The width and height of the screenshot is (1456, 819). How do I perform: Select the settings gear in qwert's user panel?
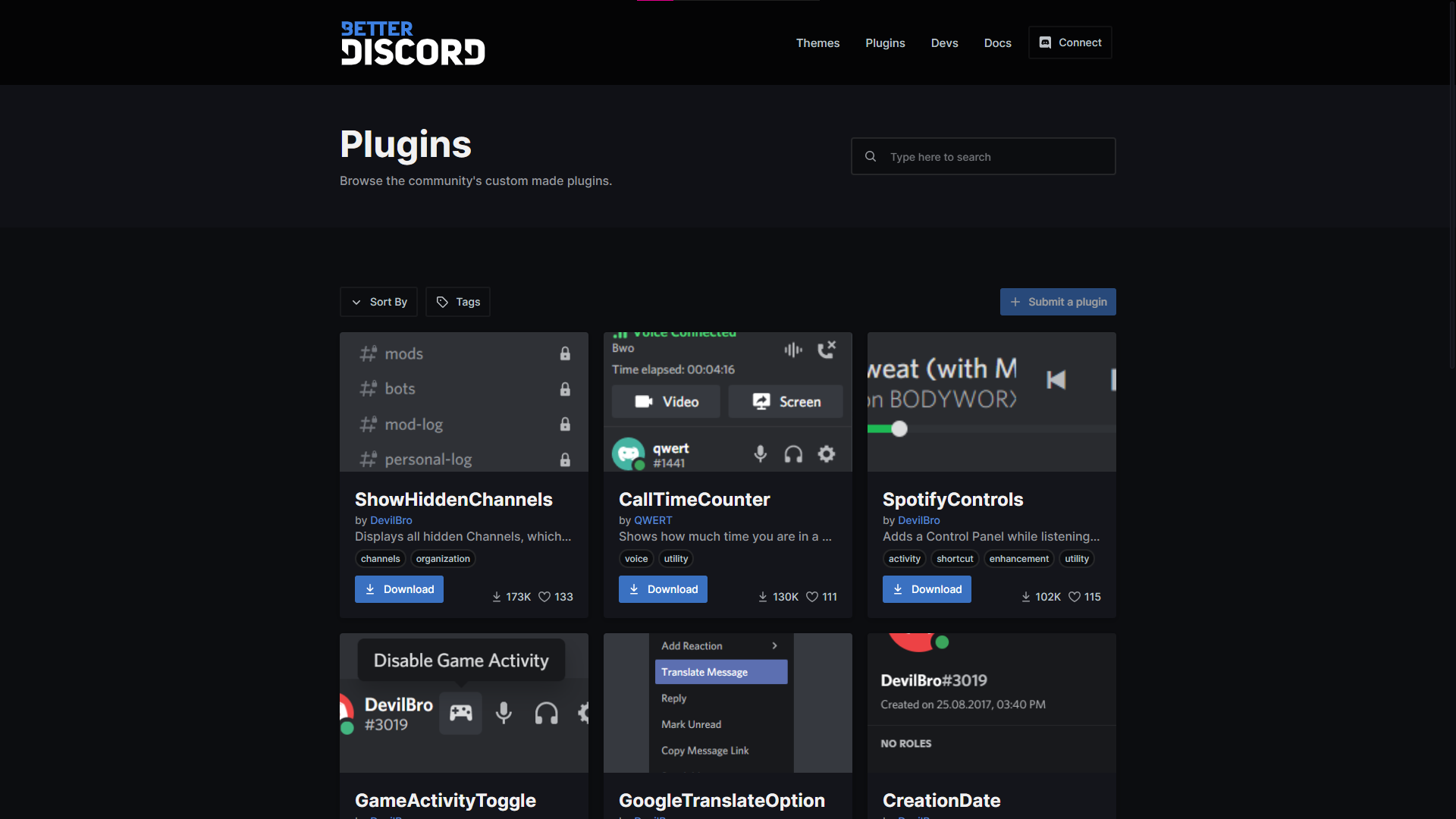click(x=827, y=453)
